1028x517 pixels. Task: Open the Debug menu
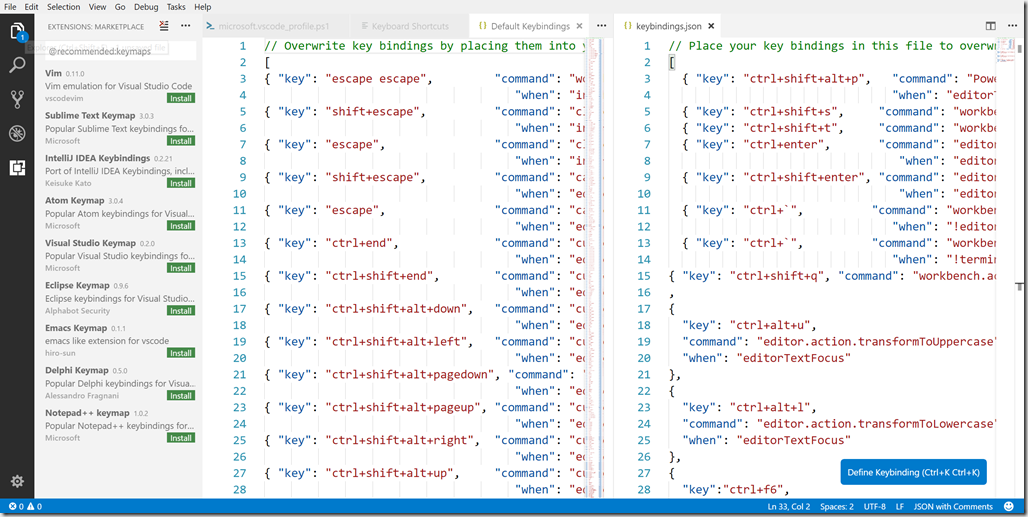(x=146, y=7)
